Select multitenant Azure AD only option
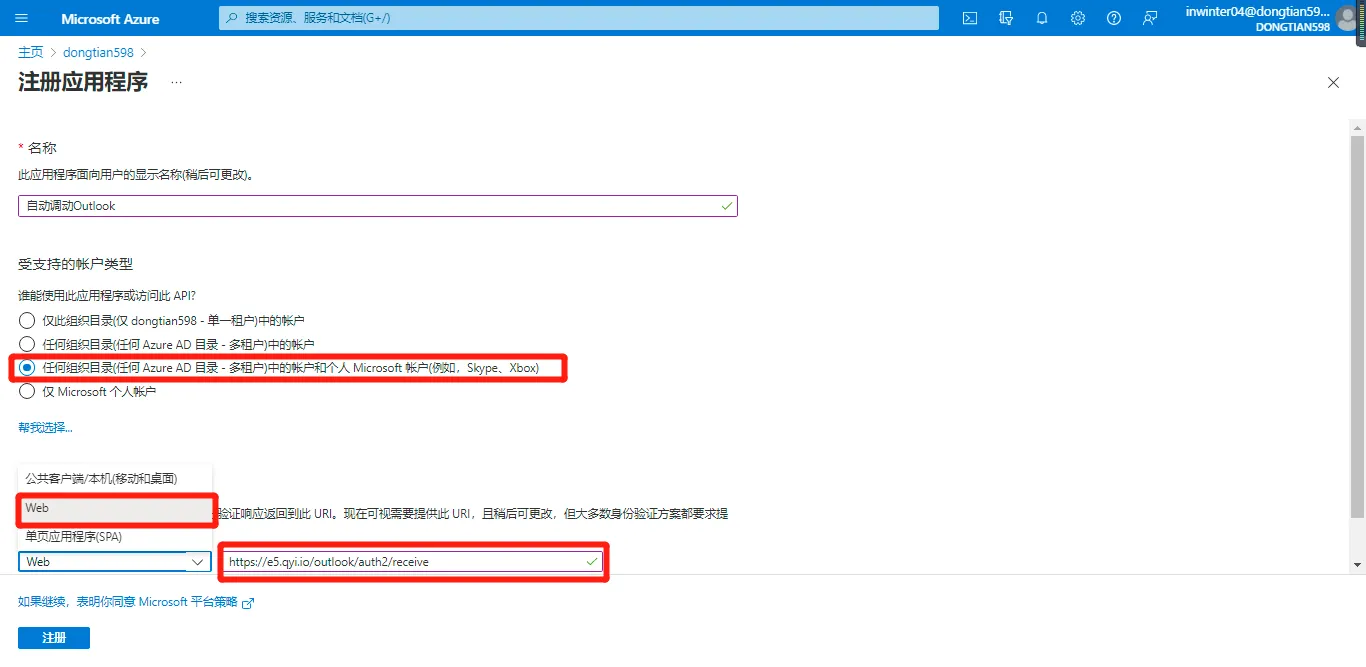This screenshot has width=1366, height=667. [27, 344]
